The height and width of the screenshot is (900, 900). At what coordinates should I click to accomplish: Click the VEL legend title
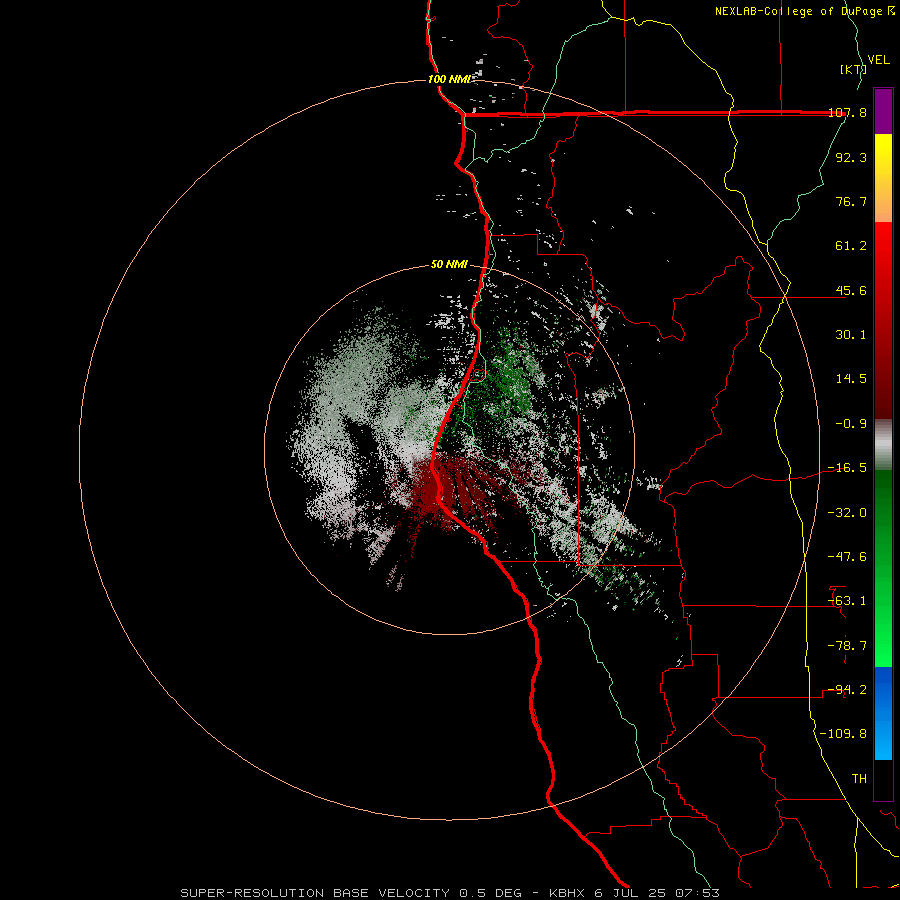(878, 60)
